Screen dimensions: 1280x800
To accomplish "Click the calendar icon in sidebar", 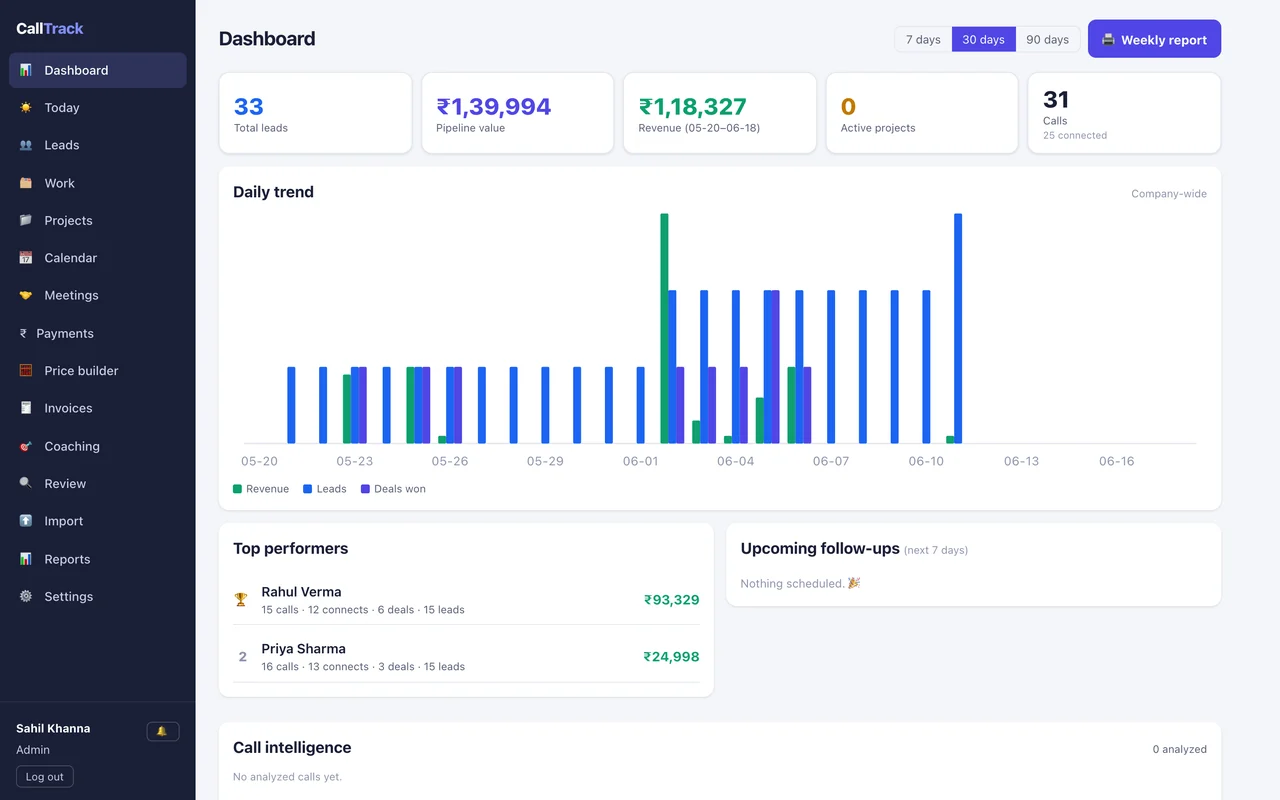I will (26, 258).
